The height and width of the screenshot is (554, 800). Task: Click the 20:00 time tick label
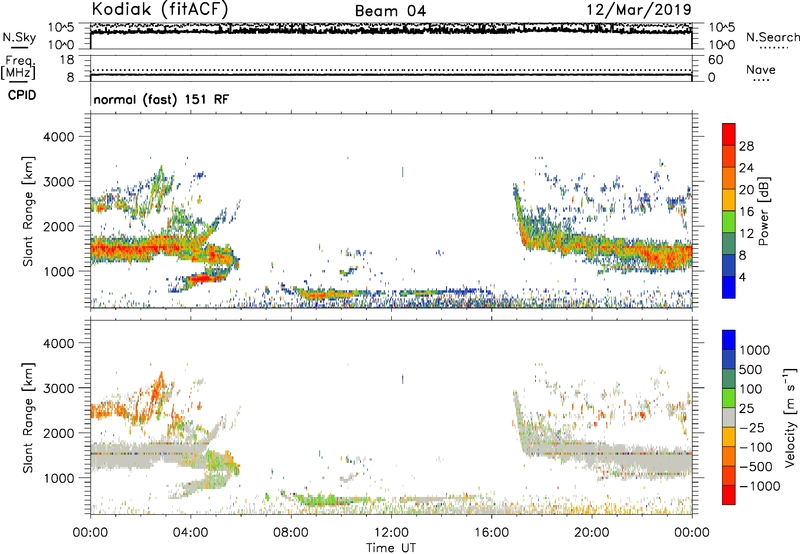[x=591, y=533]
